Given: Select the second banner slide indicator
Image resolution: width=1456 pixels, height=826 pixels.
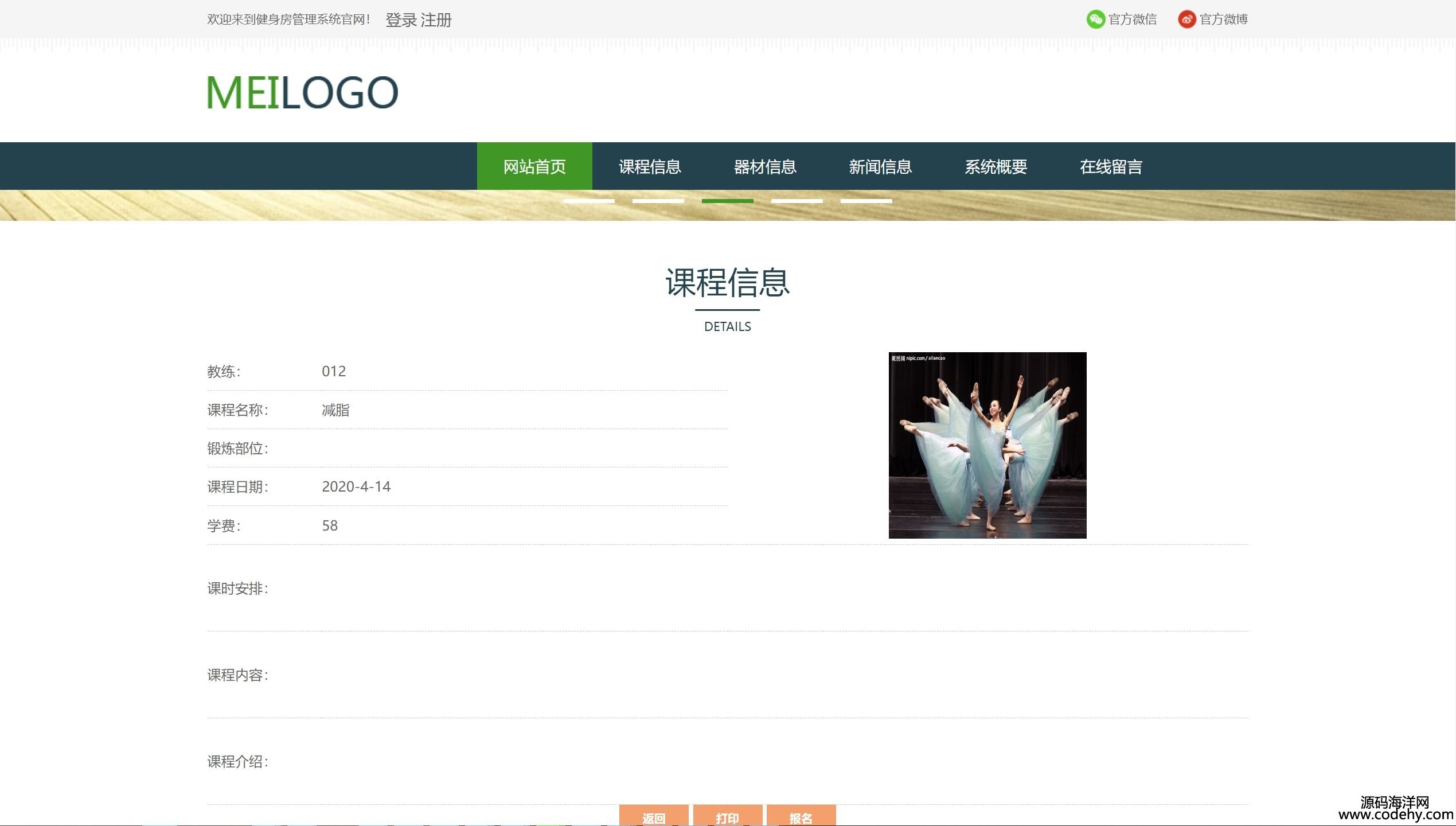Looking at the screenshot, I should 658,201.
